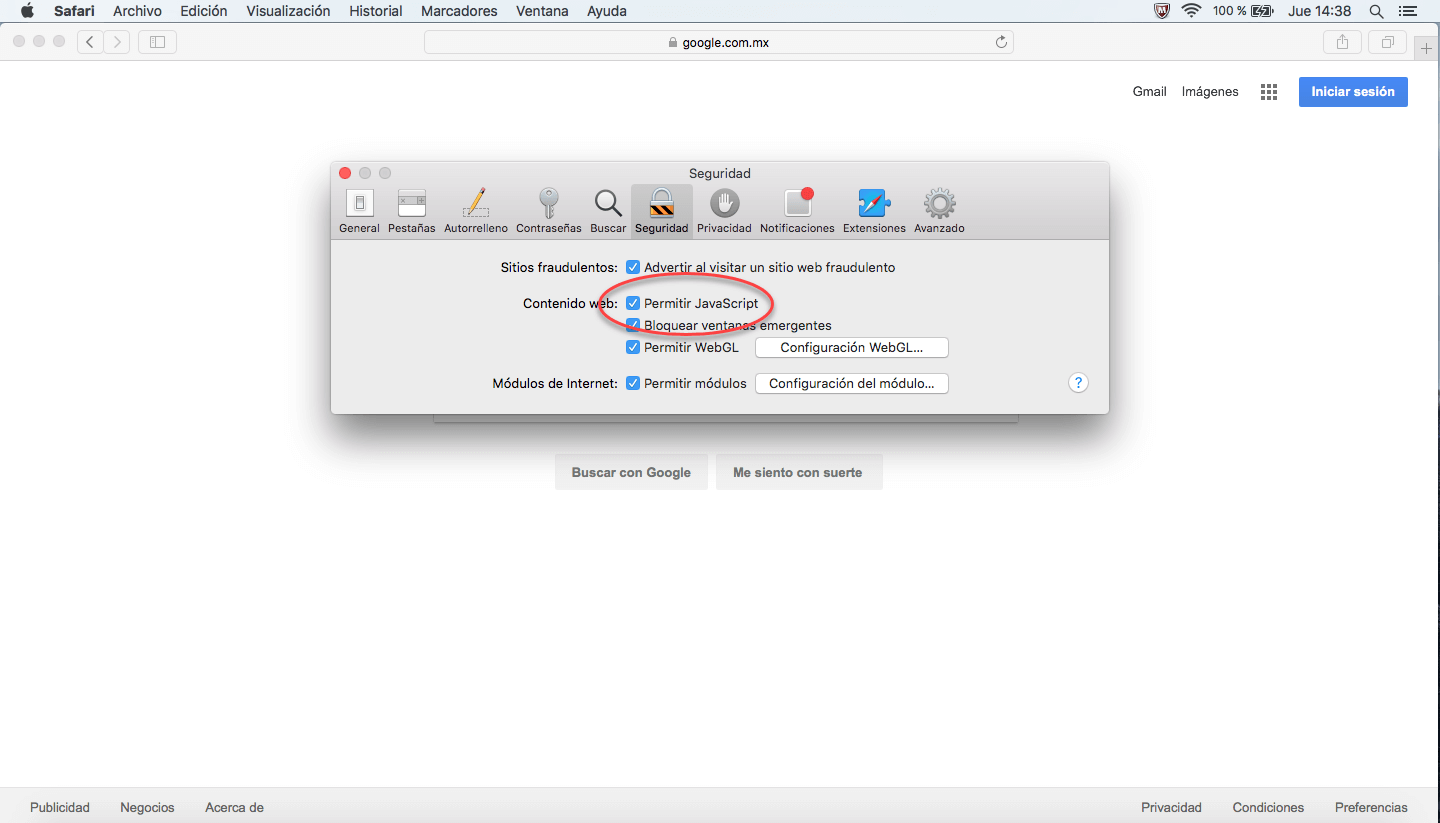1440x823 pixels.
Task: Toggle the Permitir WebGL checkbox
Action: [633, 347]
